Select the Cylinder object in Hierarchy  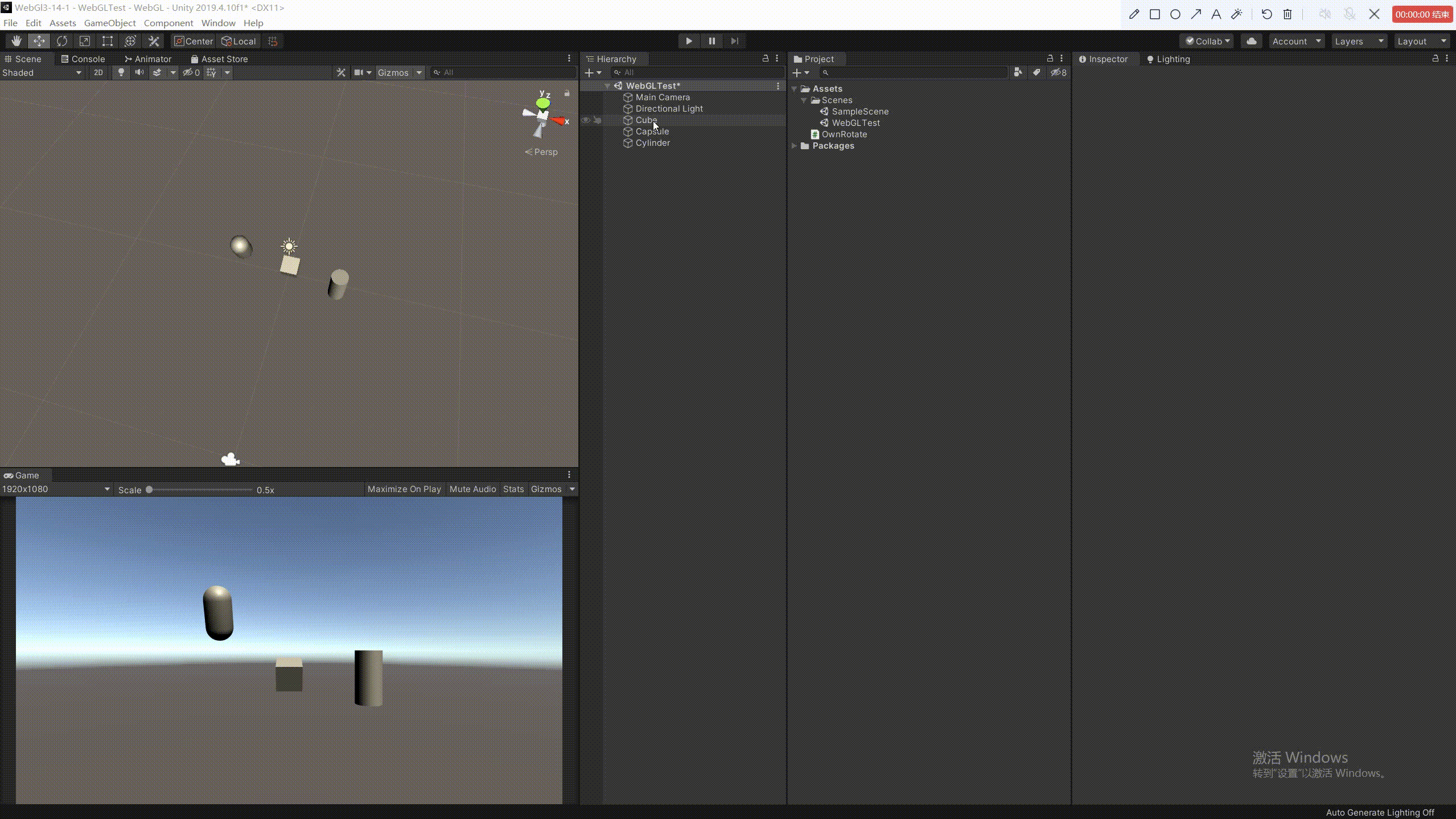click(x=652, y=142)
